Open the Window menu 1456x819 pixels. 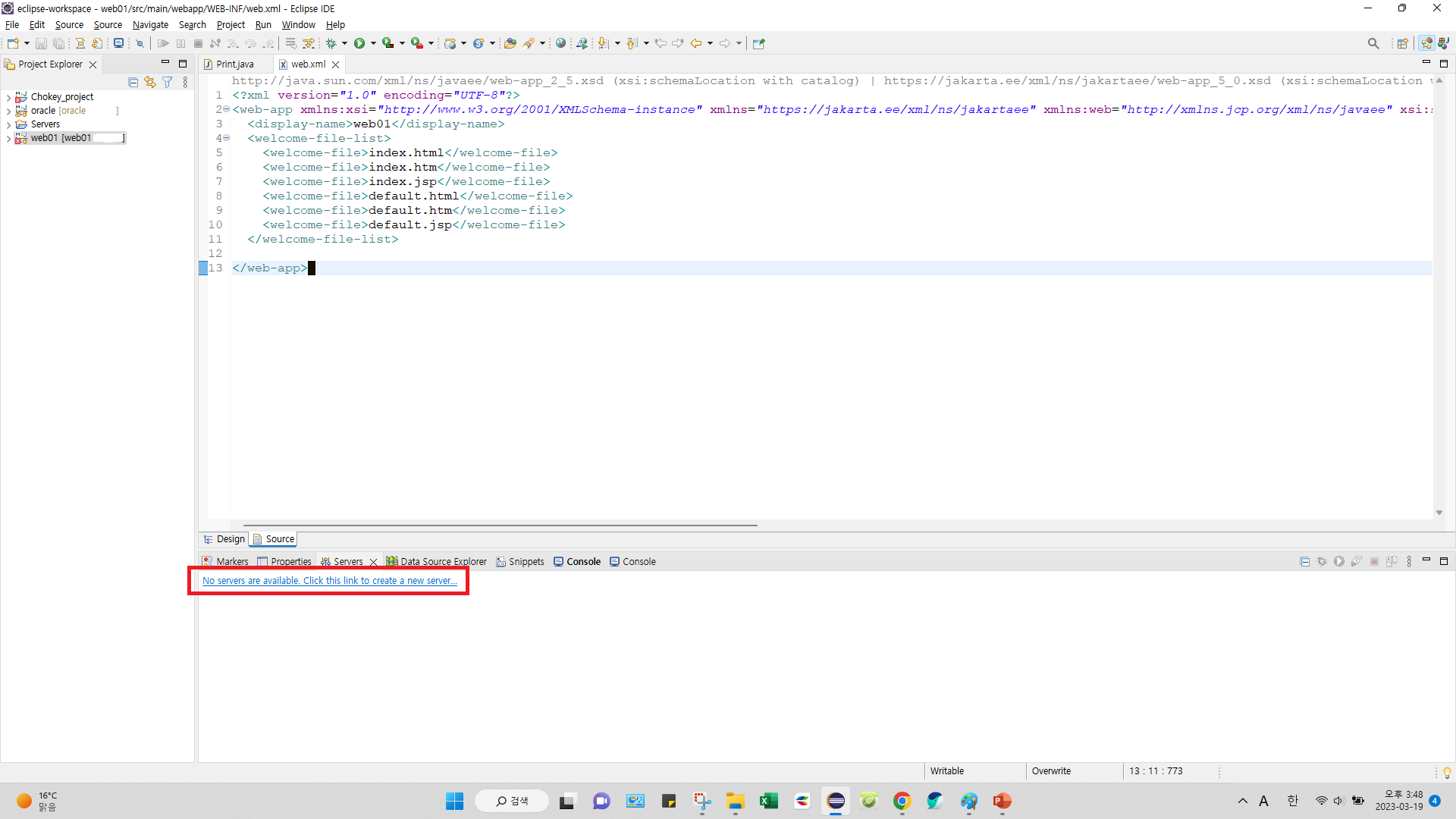point(298,25)
